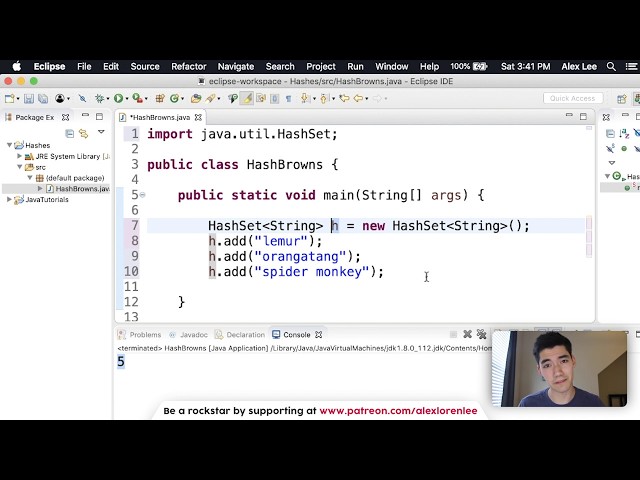Open the Navigate menu
The width and height of the screenshot is (640, 480).
(x=236, y=66)
